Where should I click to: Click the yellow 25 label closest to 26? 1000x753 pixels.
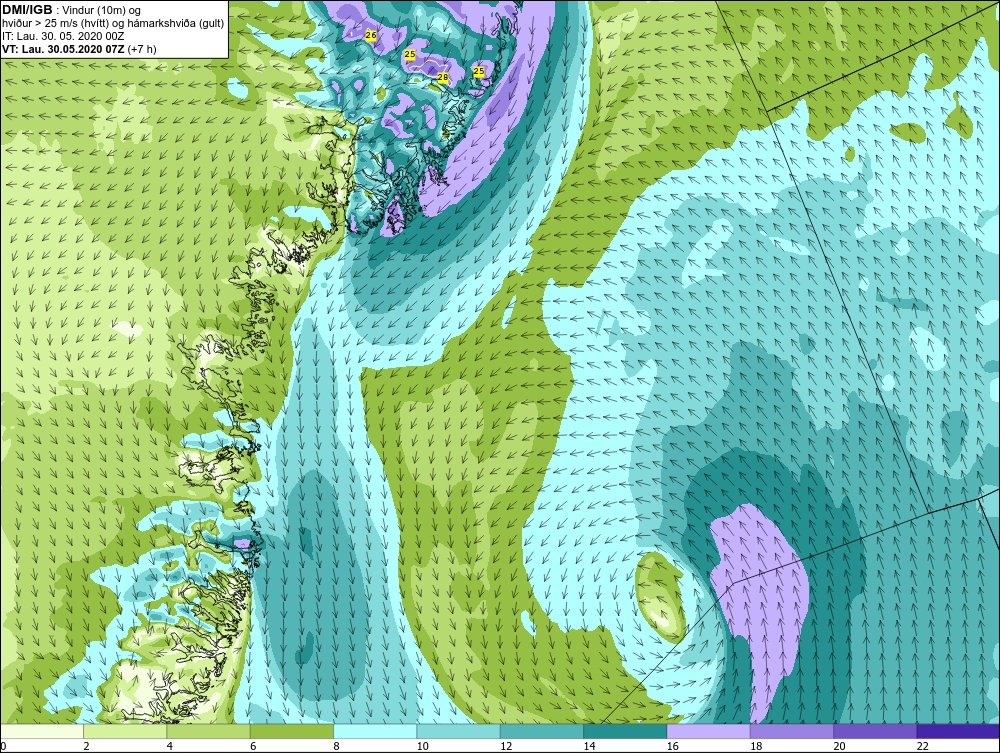click(410, 55)
